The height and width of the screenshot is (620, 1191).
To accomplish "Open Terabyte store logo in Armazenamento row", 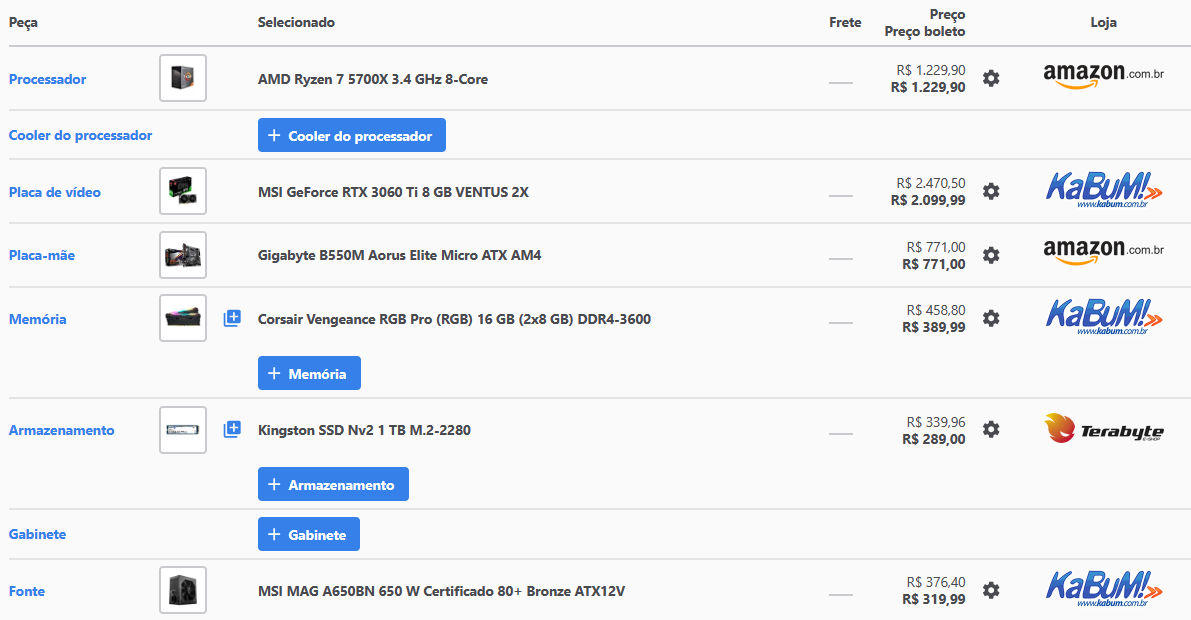I will (1104, 429).
